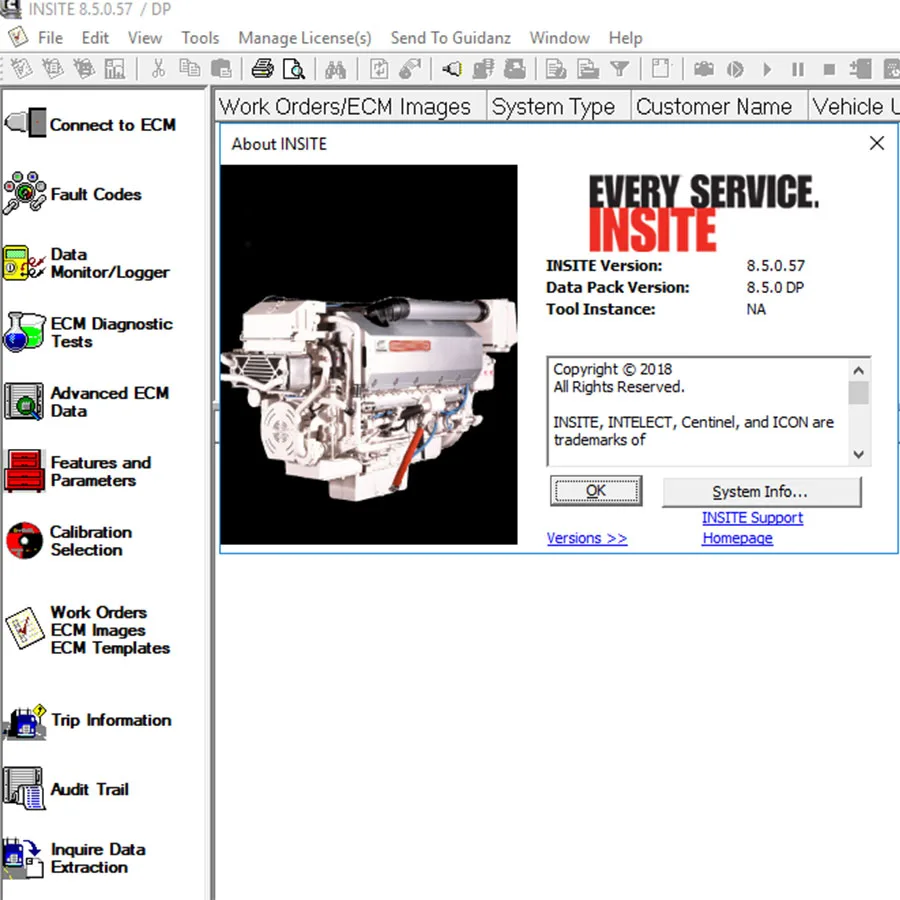The image size is (900, 900).
Task: Click copyright box scroll up arrow
Action: 858,370
